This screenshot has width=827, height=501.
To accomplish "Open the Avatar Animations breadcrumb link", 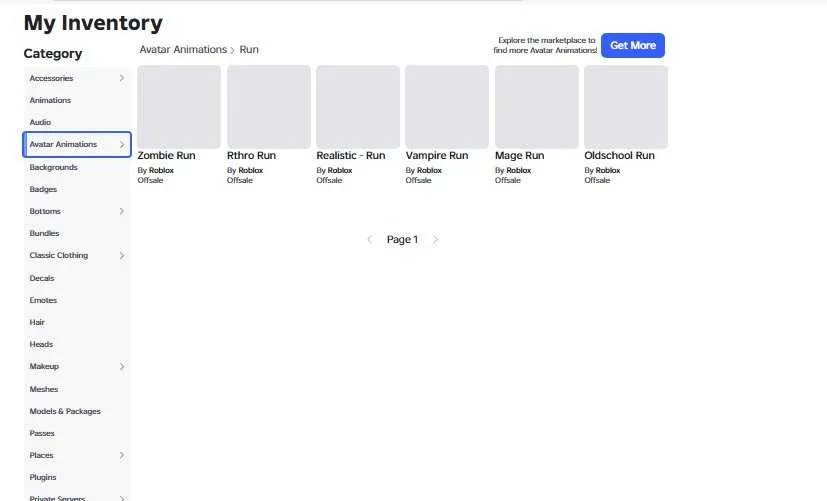I will click(x=183, y=50).
